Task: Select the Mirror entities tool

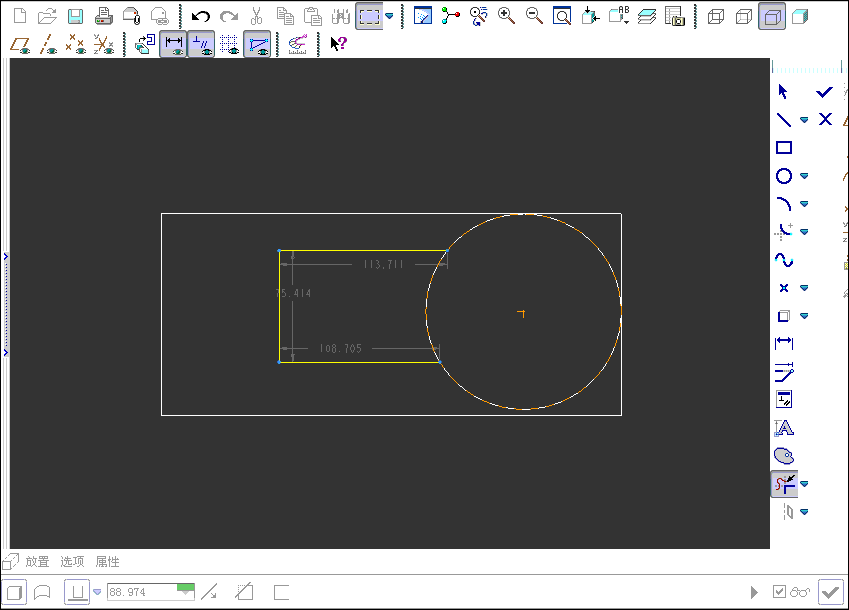Action: click(x=788, y=511)
